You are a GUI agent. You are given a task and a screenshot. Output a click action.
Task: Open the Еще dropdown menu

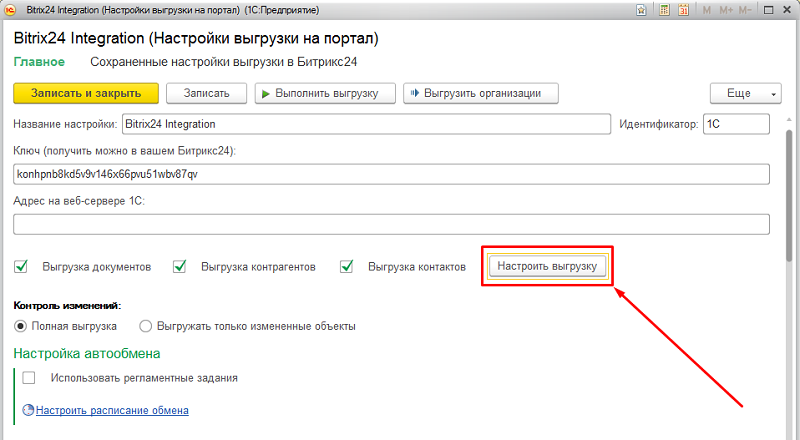745,93
